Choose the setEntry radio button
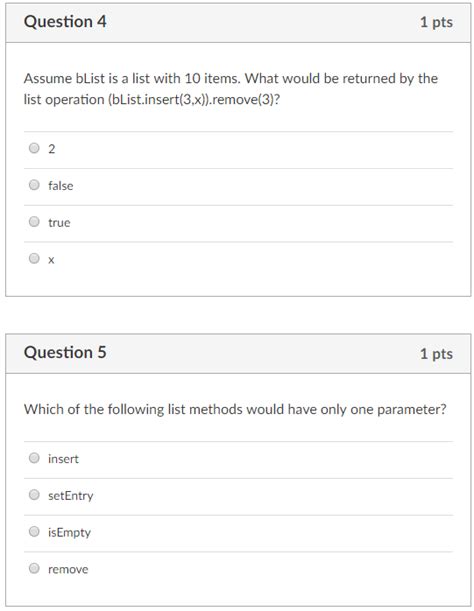This screenshot has width=474, height=611. coord(34,495)
